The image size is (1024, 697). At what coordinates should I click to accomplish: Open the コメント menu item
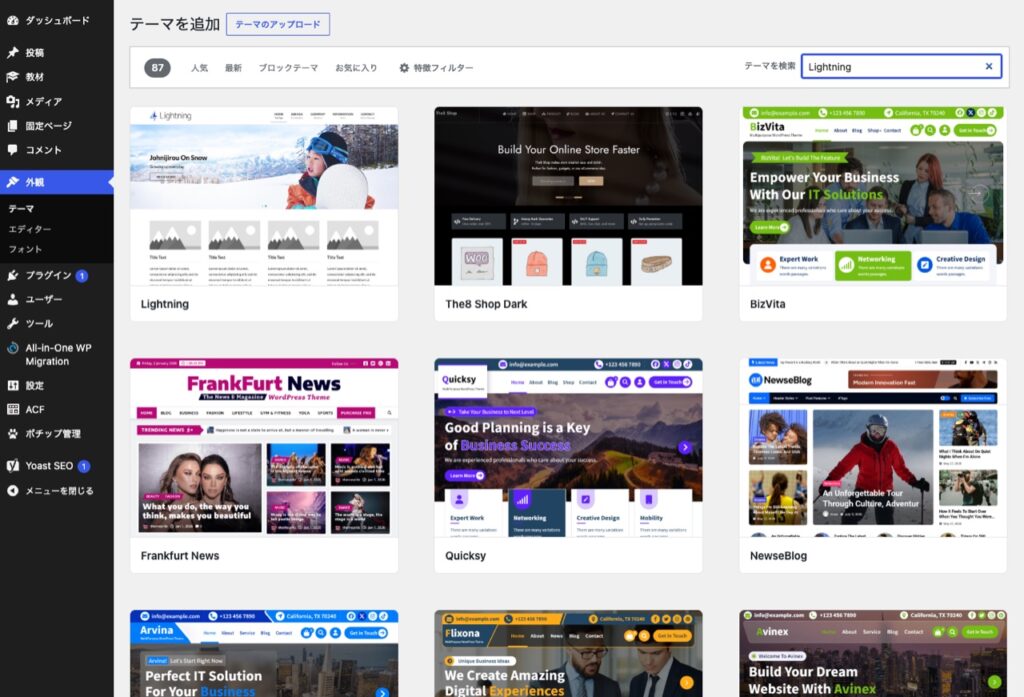click(57, 150)
